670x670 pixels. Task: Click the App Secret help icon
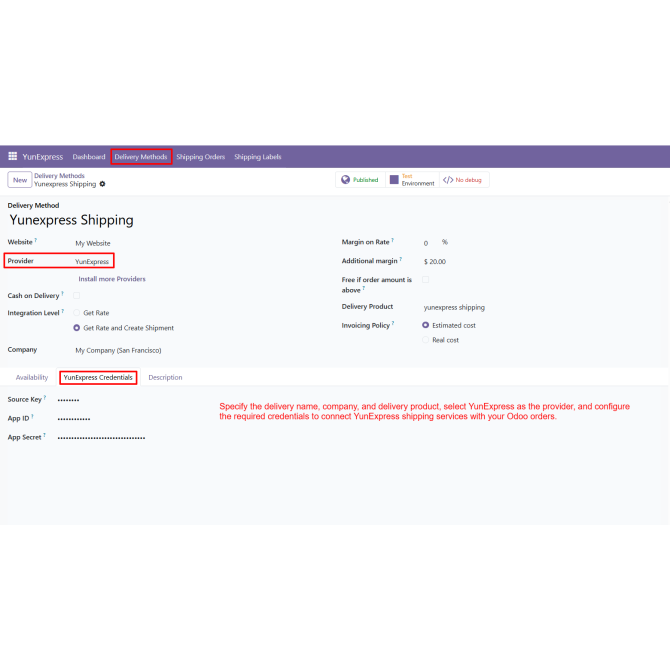[x=44, y=435]
